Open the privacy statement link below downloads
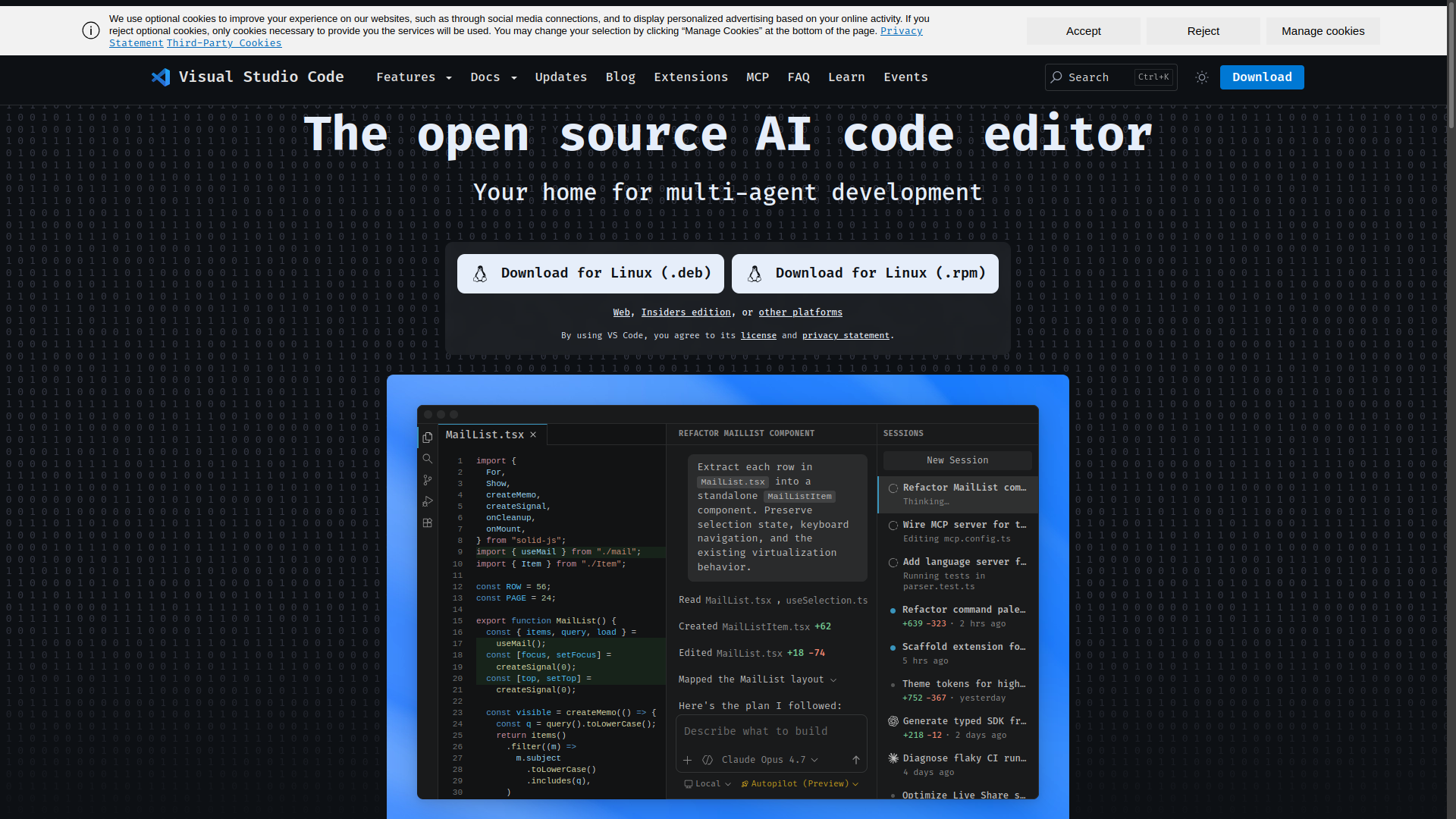This screenshot has height=819, width=1456. (x=846, y=335)
